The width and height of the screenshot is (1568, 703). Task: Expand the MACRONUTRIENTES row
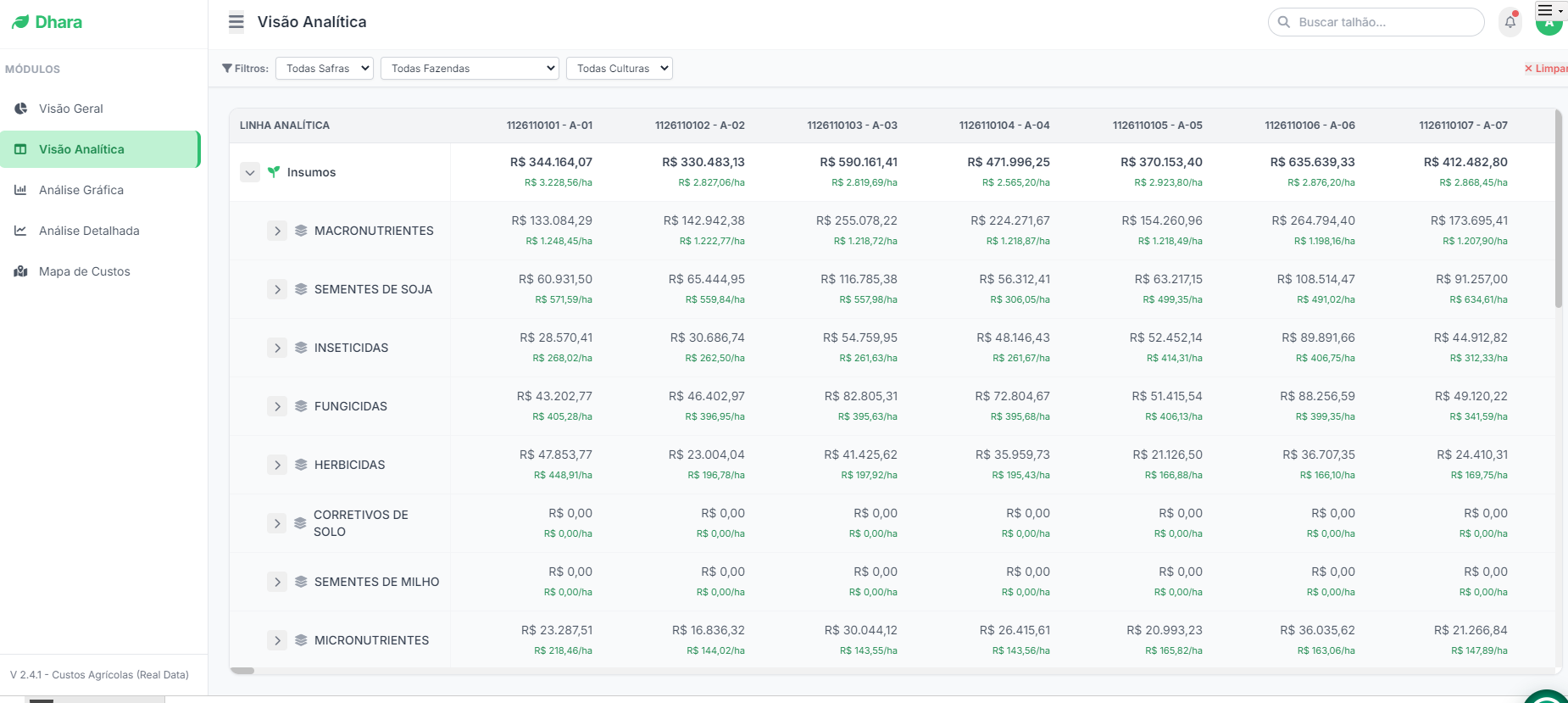(277, 231)
